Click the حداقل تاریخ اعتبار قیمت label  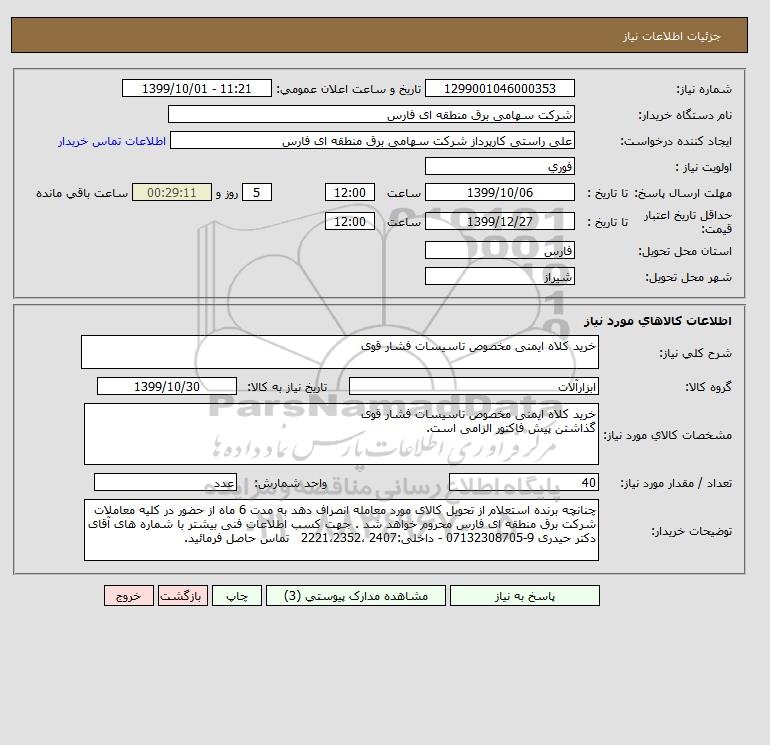click(x=688, y=221)
